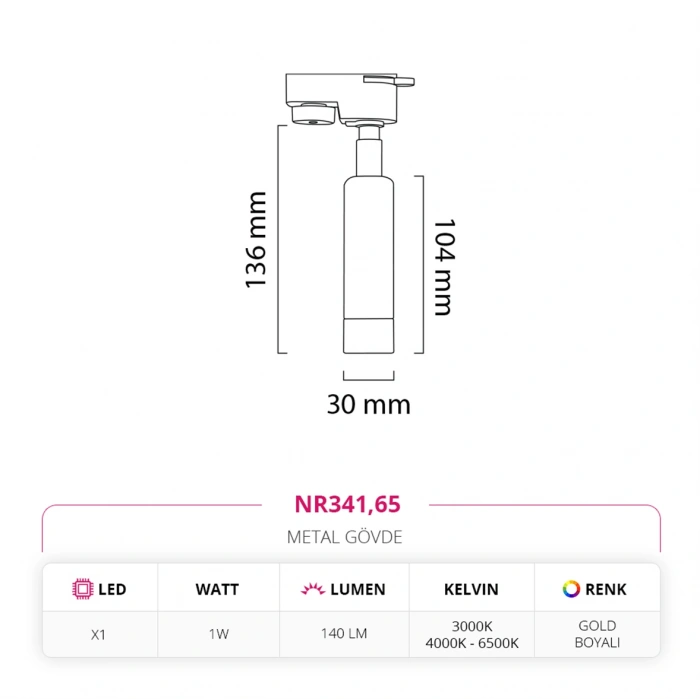Click the WATT column header
This screenshot has height=700, width=700.
[217, 589]
